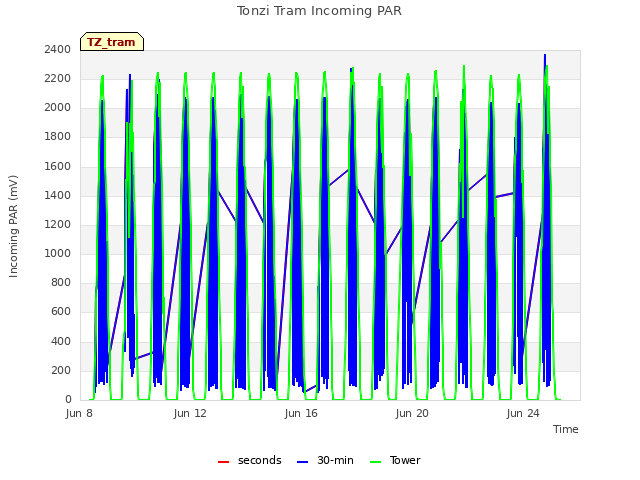Click the Jun 20 x-axis tick label

tap(412, 413)
